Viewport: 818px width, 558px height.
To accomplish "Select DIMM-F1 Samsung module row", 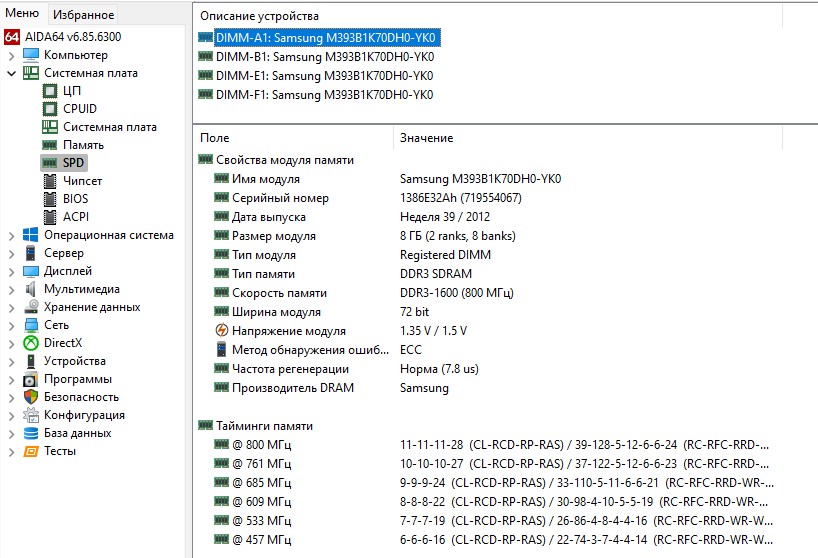I will pyautogui.click(x=316, y=94).
